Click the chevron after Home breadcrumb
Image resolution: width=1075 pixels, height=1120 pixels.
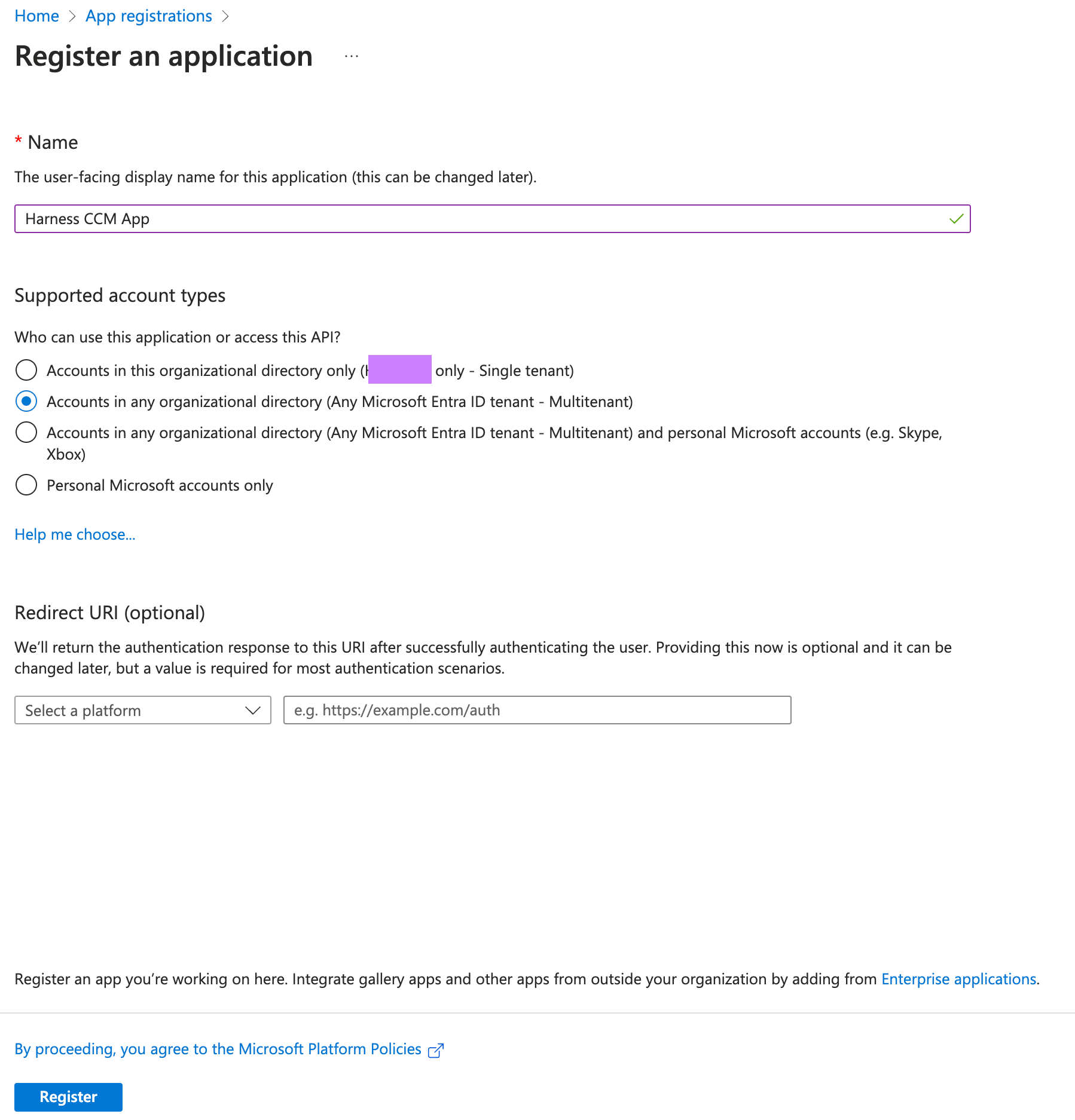(72, 16)
